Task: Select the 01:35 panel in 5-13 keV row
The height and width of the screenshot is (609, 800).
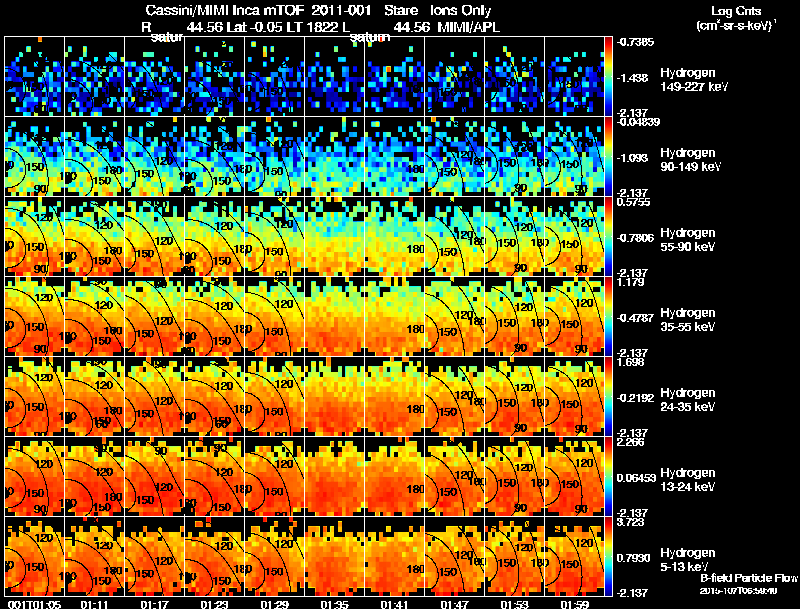Action: coord(335,556)
